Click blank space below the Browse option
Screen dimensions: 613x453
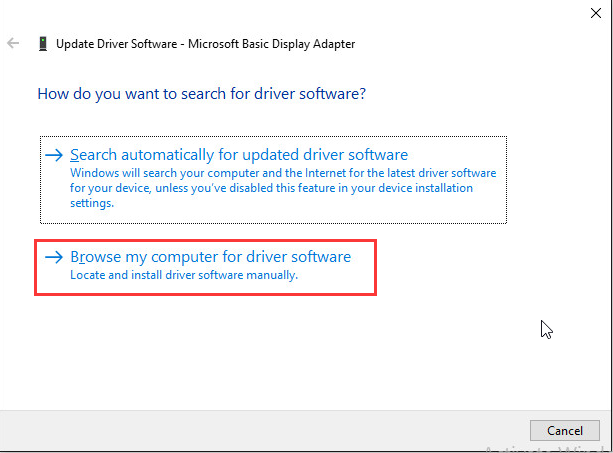(250, 350)
